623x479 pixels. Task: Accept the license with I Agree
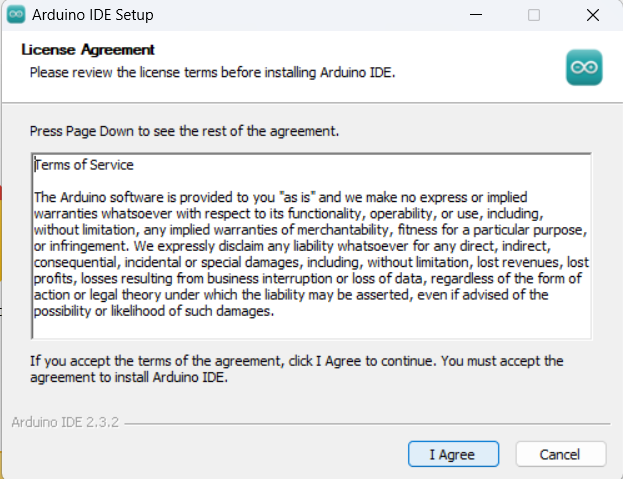click(x=452, y=454)
